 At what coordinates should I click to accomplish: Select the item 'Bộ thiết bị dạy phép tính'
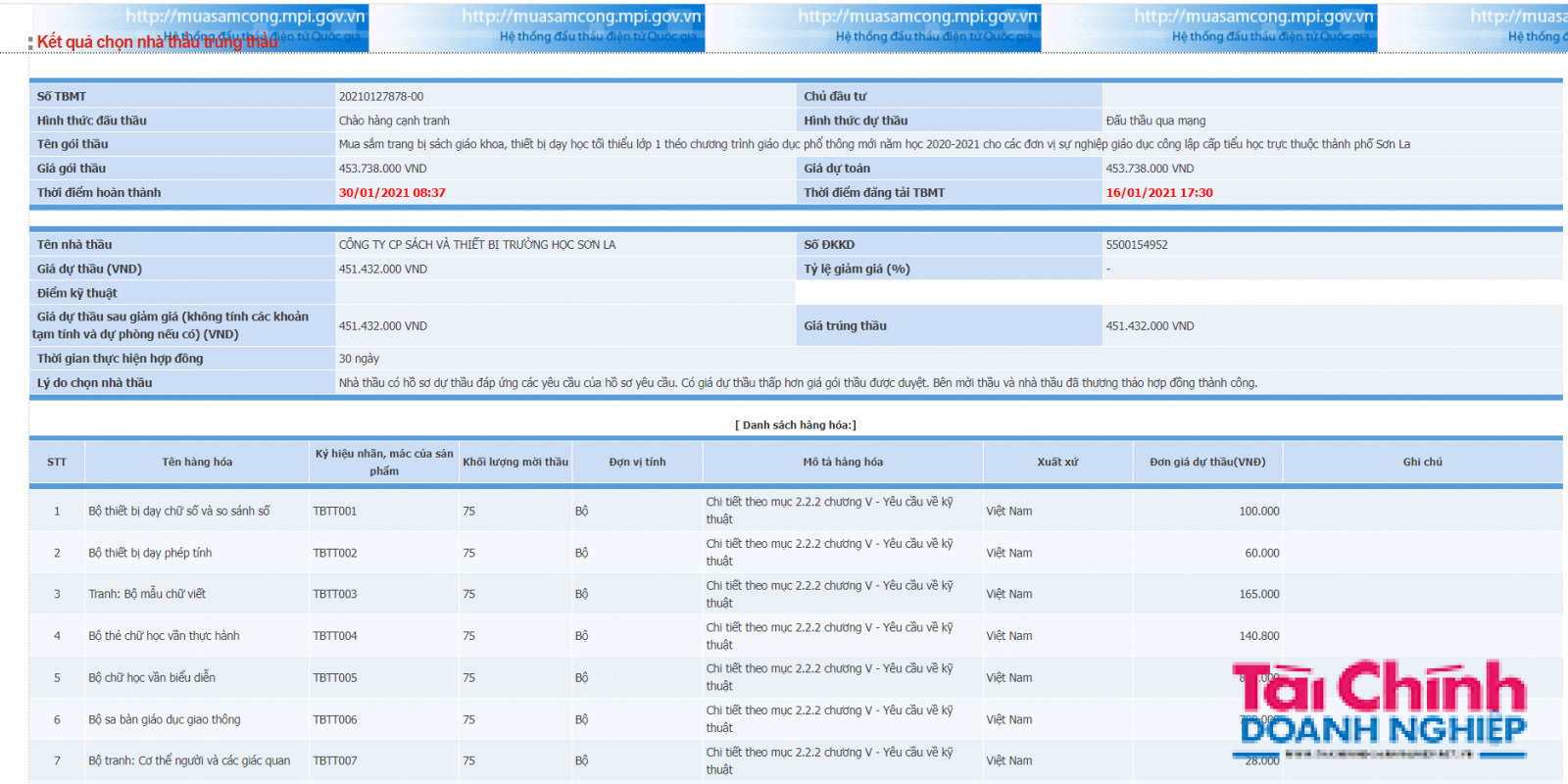150,553
